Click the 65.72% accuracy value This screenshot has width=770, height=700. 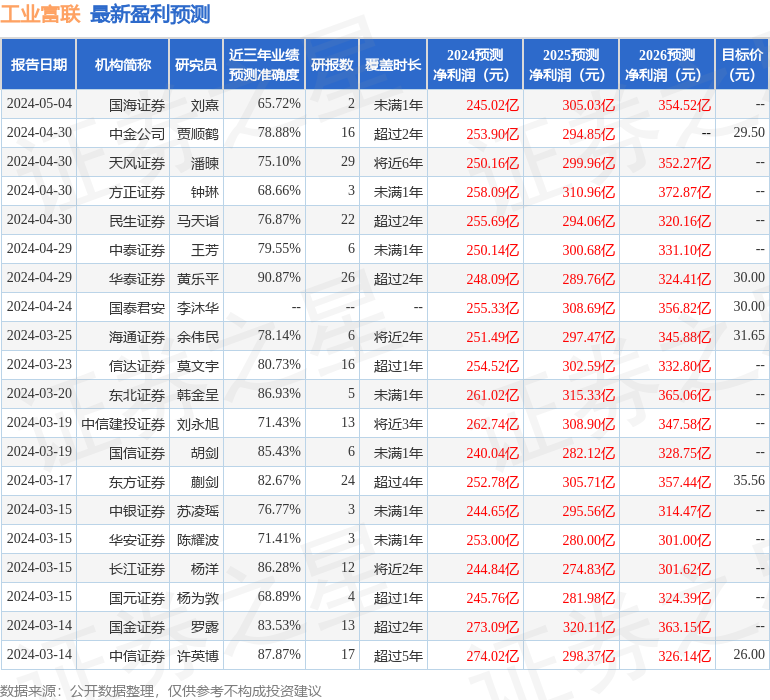click(279, 104)
